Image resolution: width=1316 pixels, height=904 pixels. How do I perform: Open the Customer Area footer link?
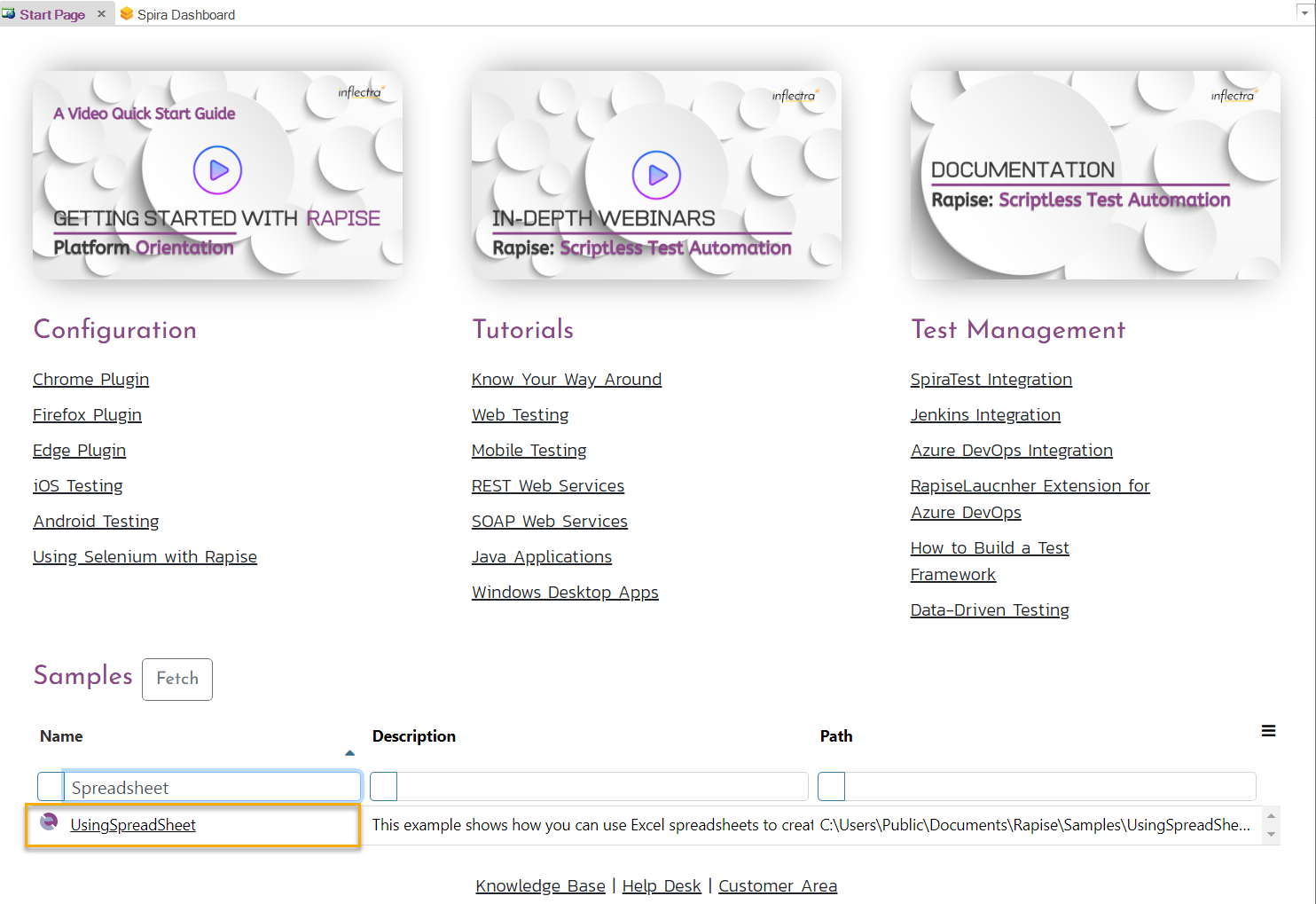[778, 886]
